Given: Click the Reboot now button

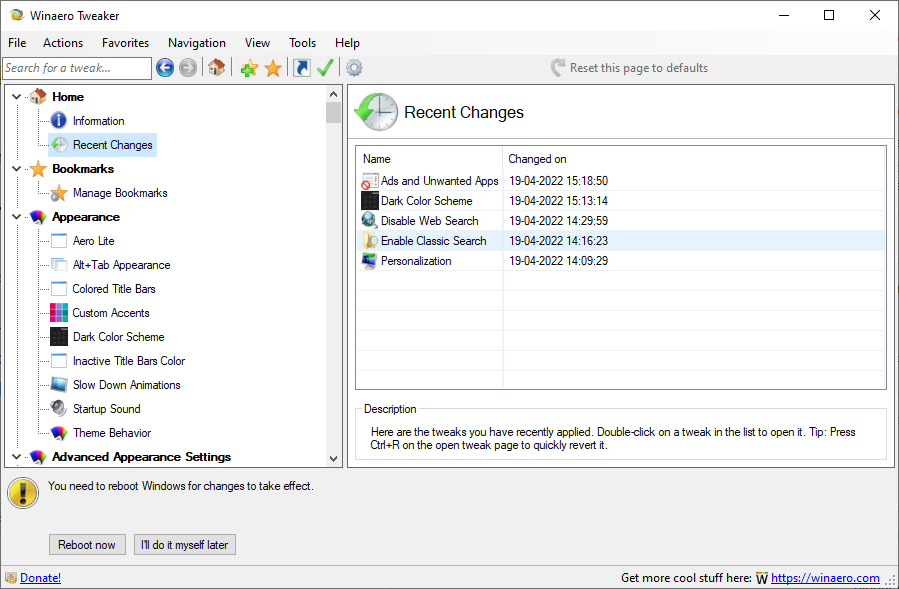Looking at the screenshot, I should coord(87,545).
